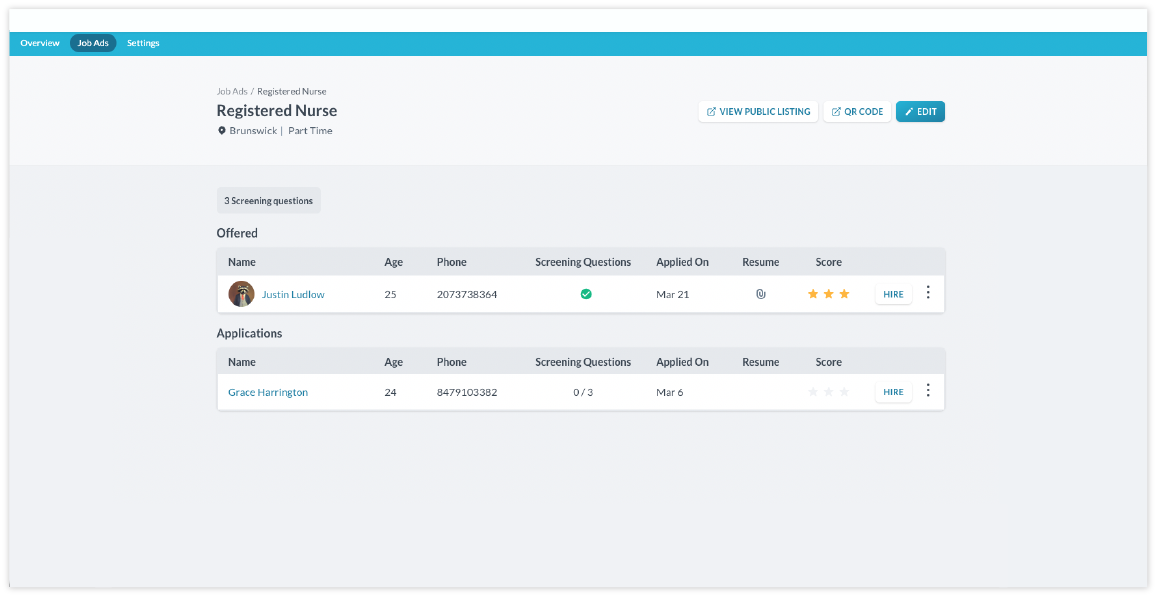Open the Settings tab
Screen dimensions: 1157x597
tap(143, 43)
